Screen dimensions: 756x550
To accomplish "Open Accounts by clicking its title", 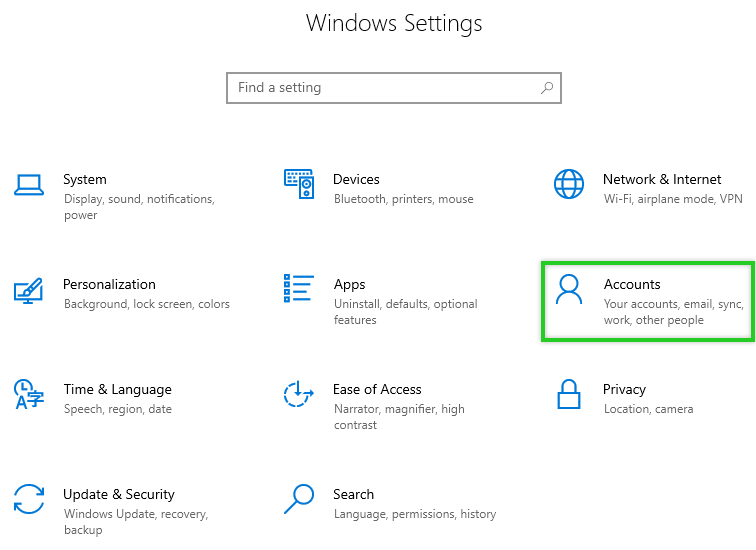I will tap(632, 285).
